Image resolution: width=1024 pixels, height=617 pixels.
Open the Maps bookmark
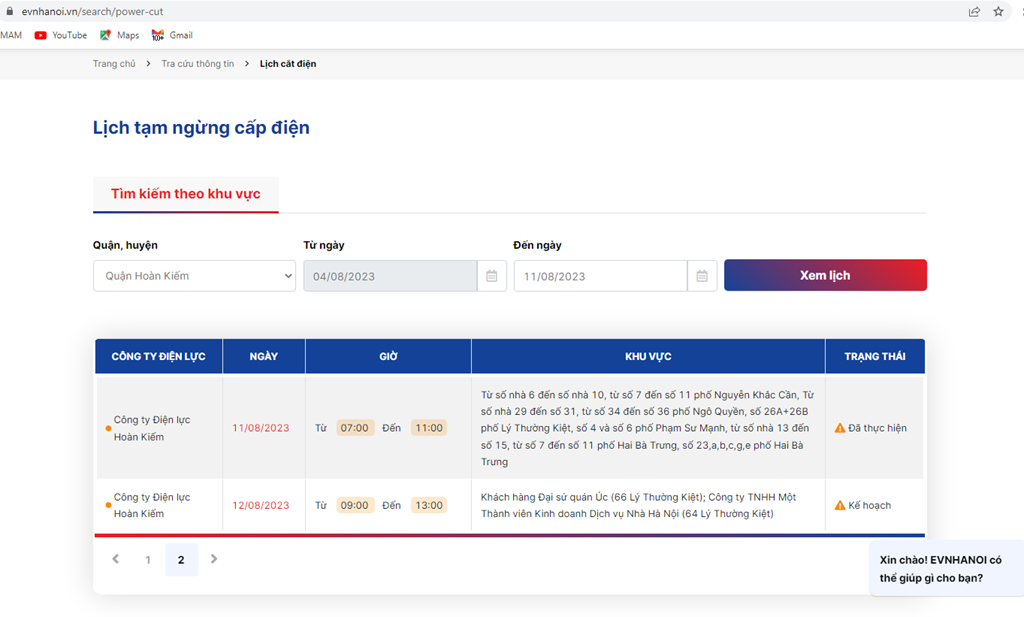(x=119, y=35)
